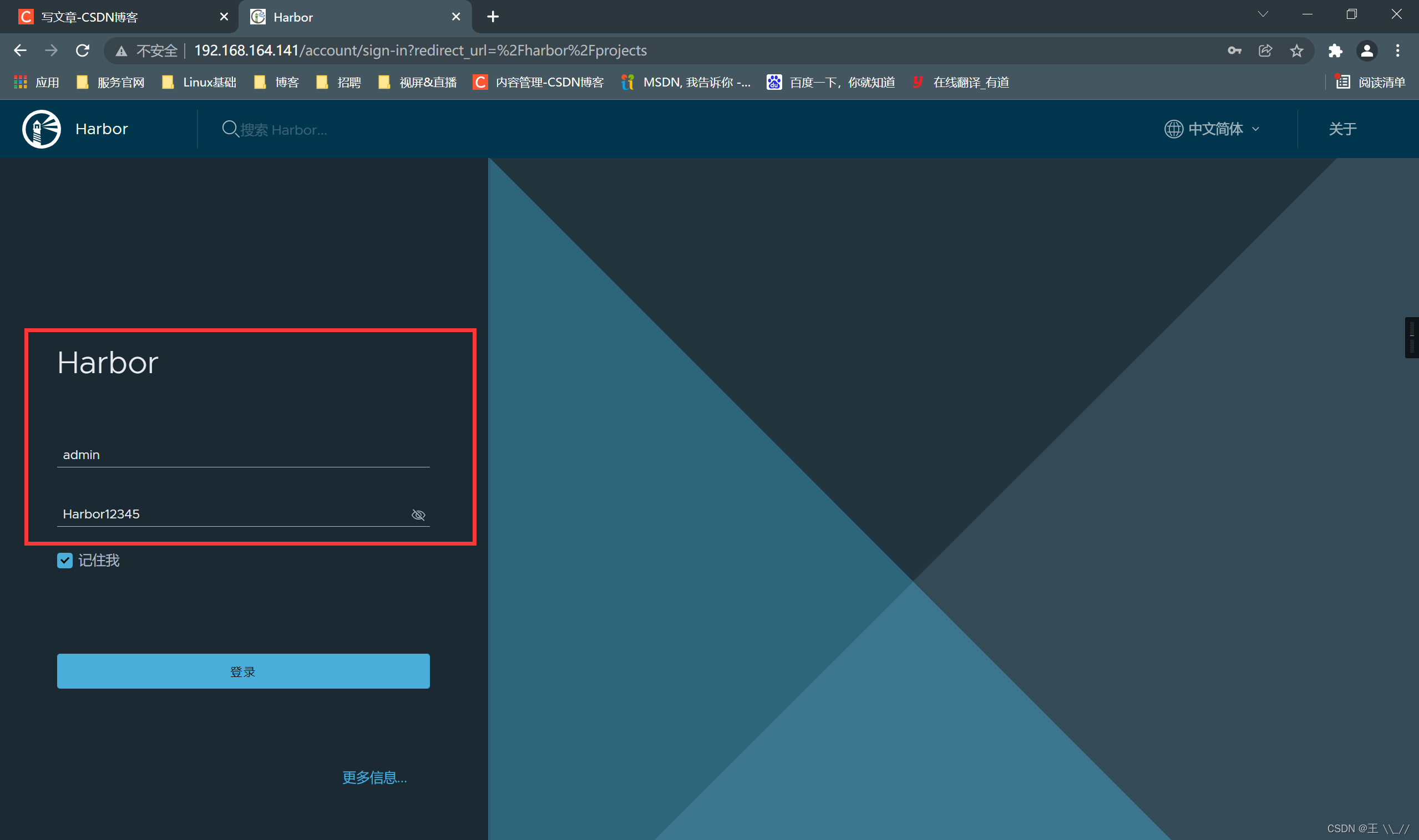Go back with browser back arrow
This screenshot has width=1419, height=840.
21,50
